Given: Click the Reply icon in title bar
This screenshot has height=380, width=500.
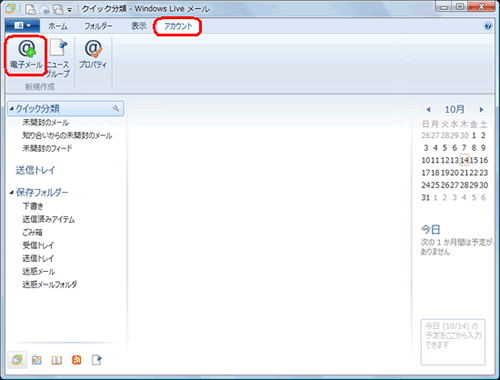Looking at the screenshot, I should click(x=44, y=9).
